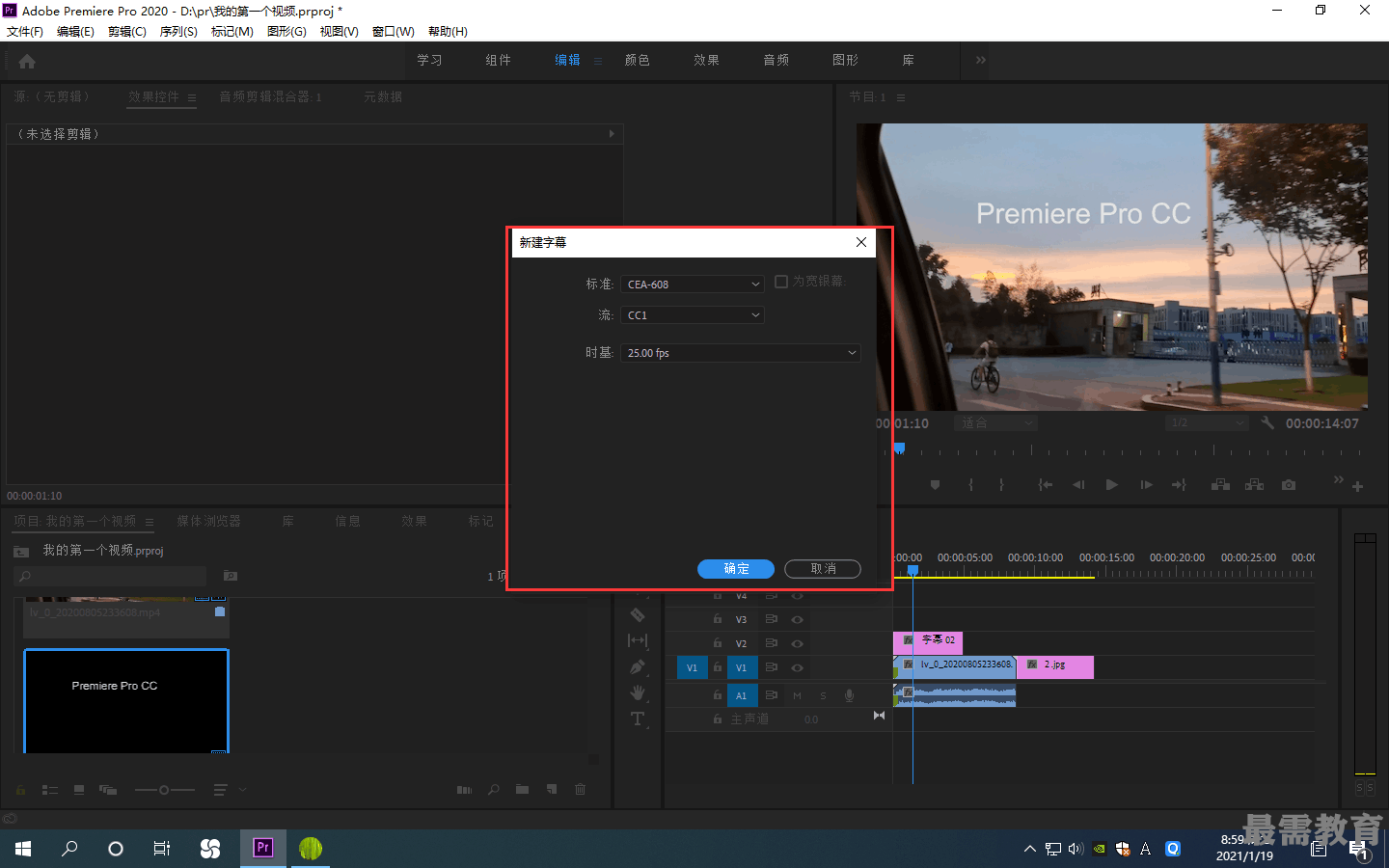Select the Pen tool in tools panel
Image resolution: width=1389 pixels, height=868 pixels.
pyautogui.click(x=638, y=666)
